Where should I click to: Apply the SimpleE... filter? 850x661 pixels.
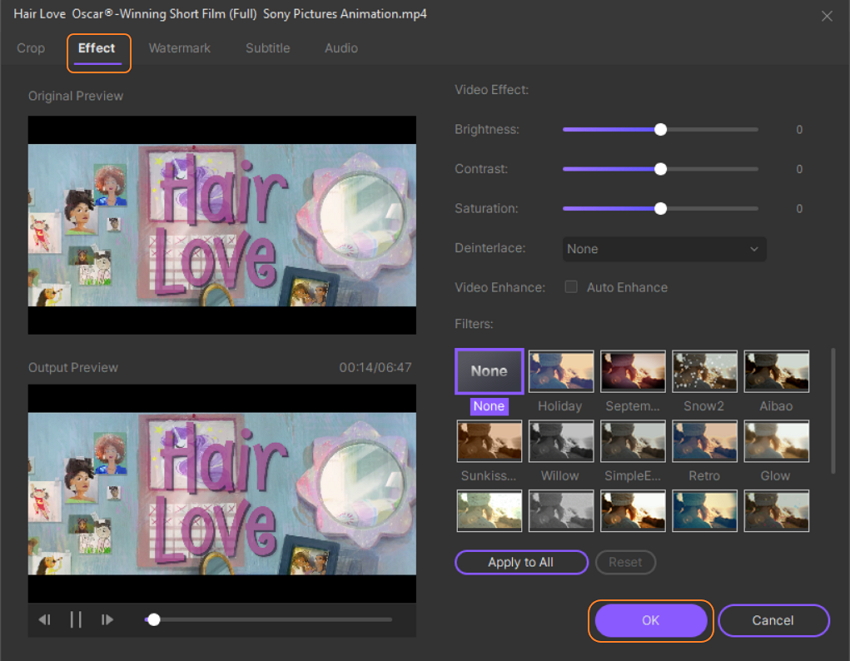(633, 441)
